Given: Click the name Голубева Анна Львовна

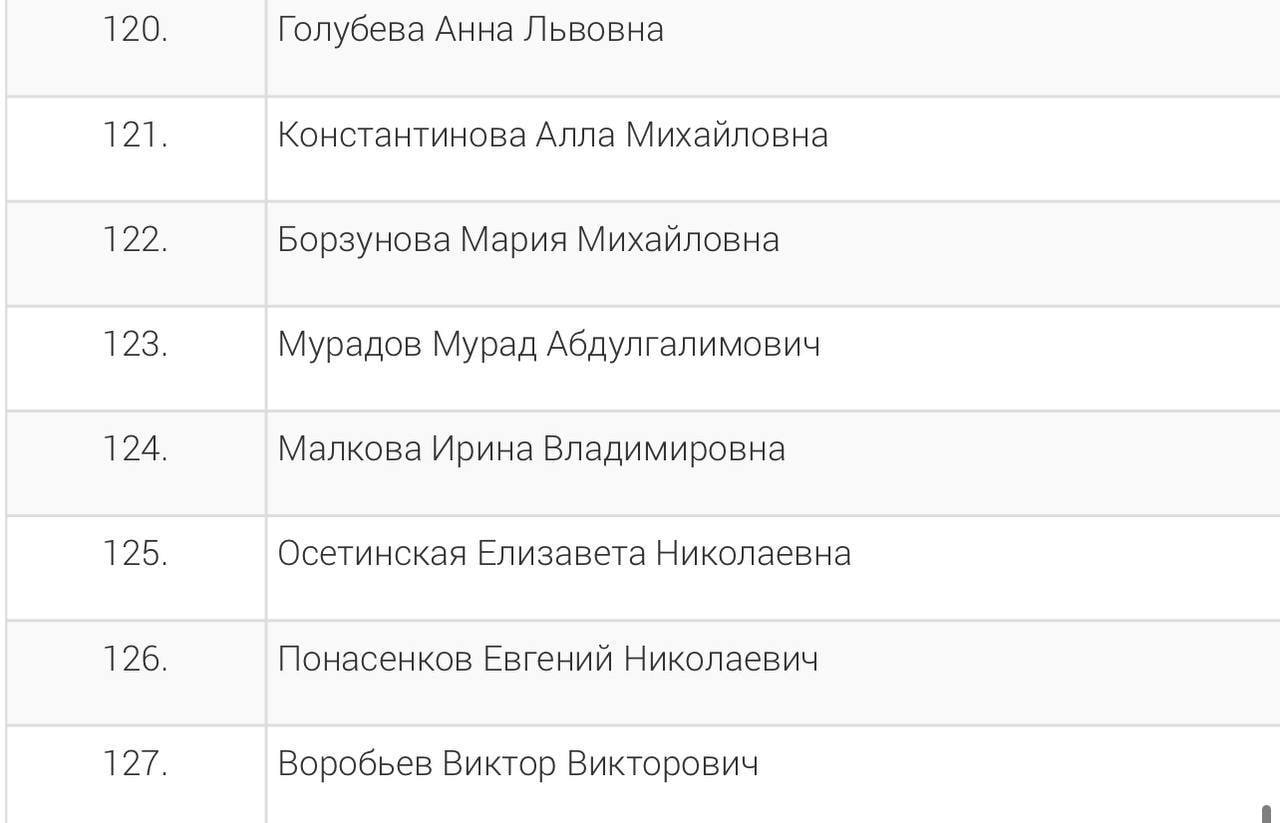Looking at the screenshot, I should pos(470,30).
